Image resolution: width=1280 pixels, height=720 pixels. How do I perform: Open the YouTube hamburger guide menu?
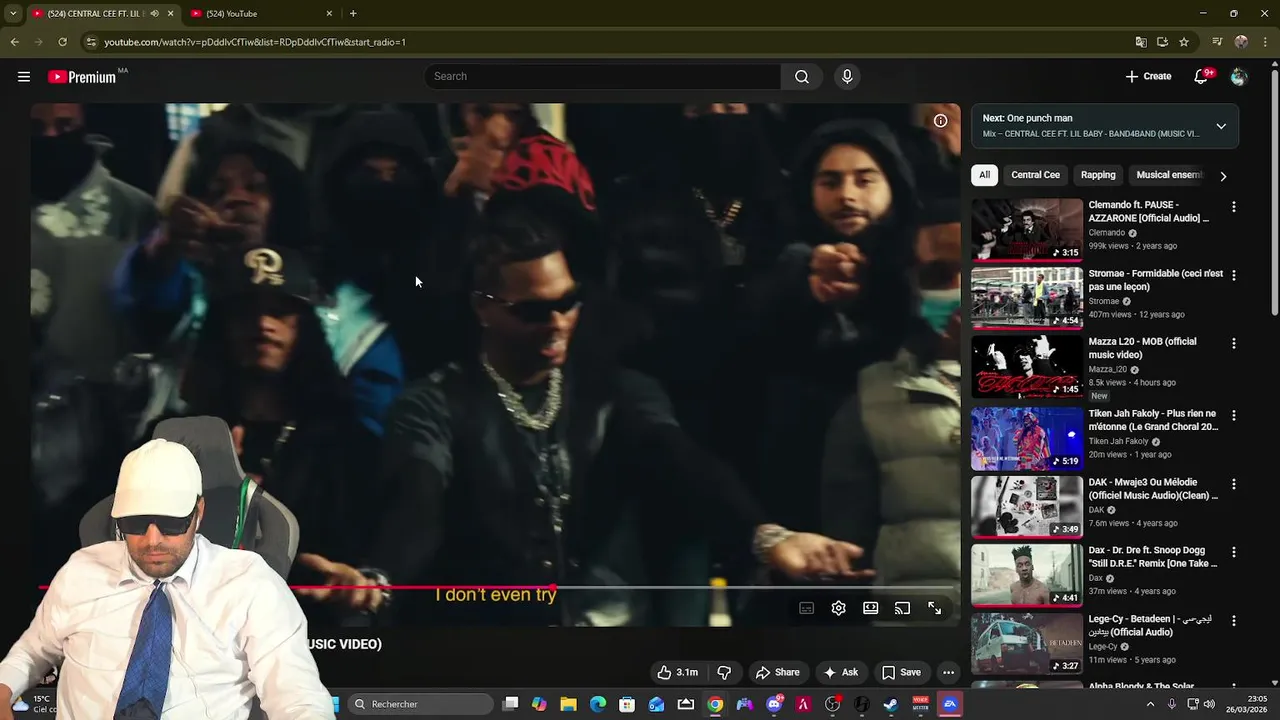coord(24,77)
